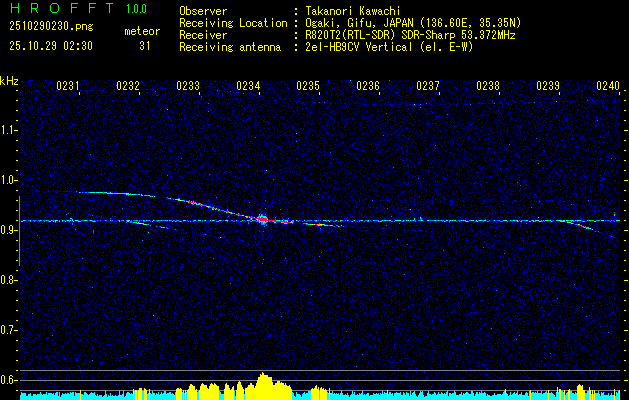This screenshot has height=400, width=629.
Task: Click the HROFFT title text
Action: pyautogui.click(x=61, y=8)
